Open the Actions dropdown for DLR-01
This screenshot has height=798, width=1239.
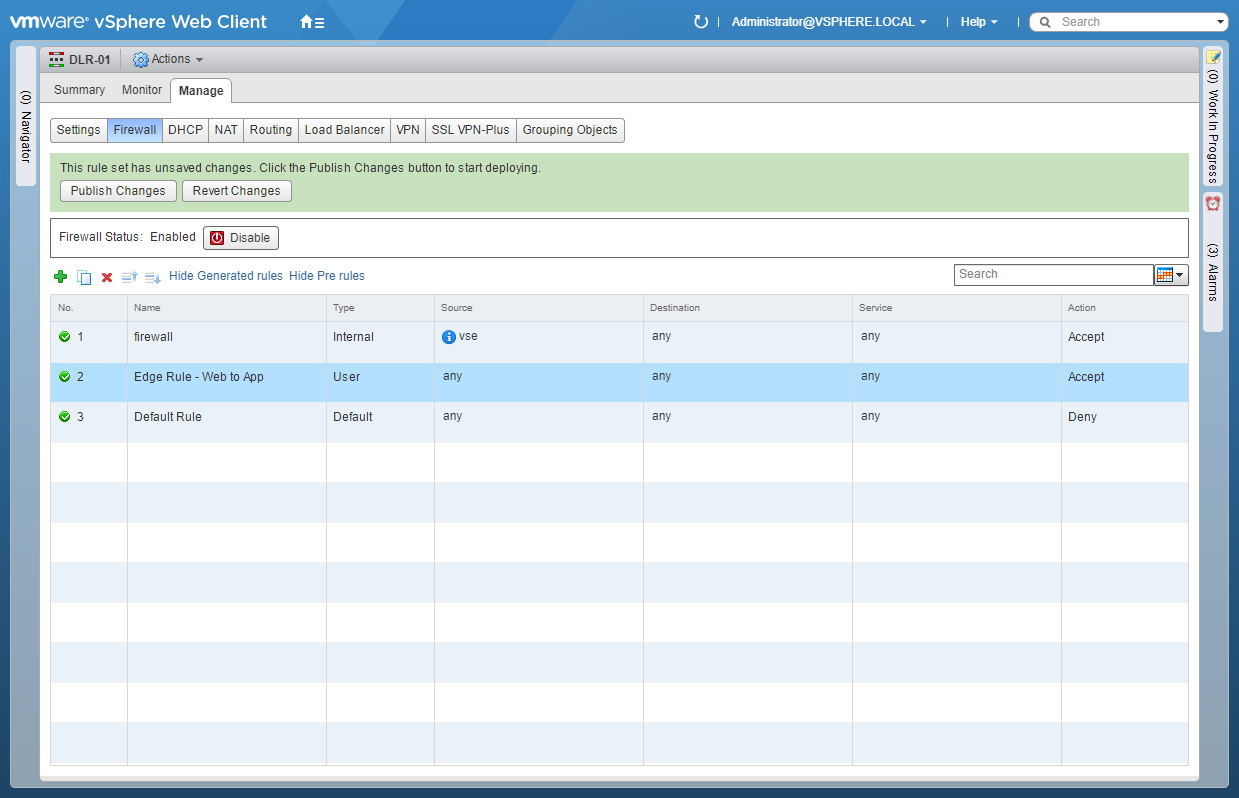[168, 60]
